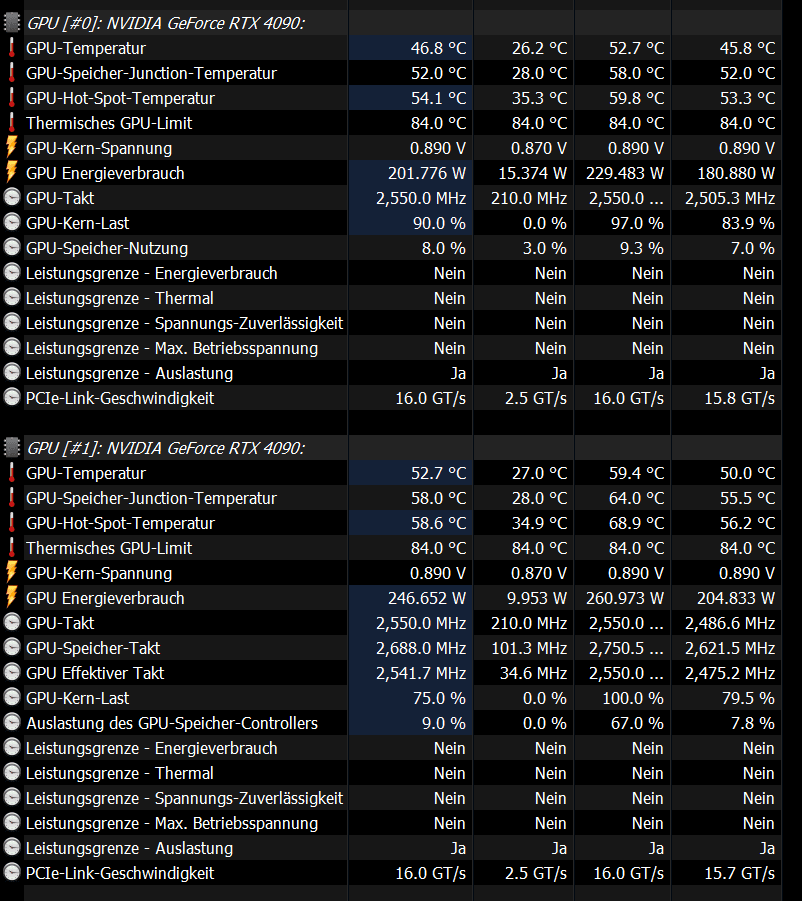This screenshot has width=802, height=901.
Task: Select the GPU Effektiver Takt label
Action: (x=95, y=673)
